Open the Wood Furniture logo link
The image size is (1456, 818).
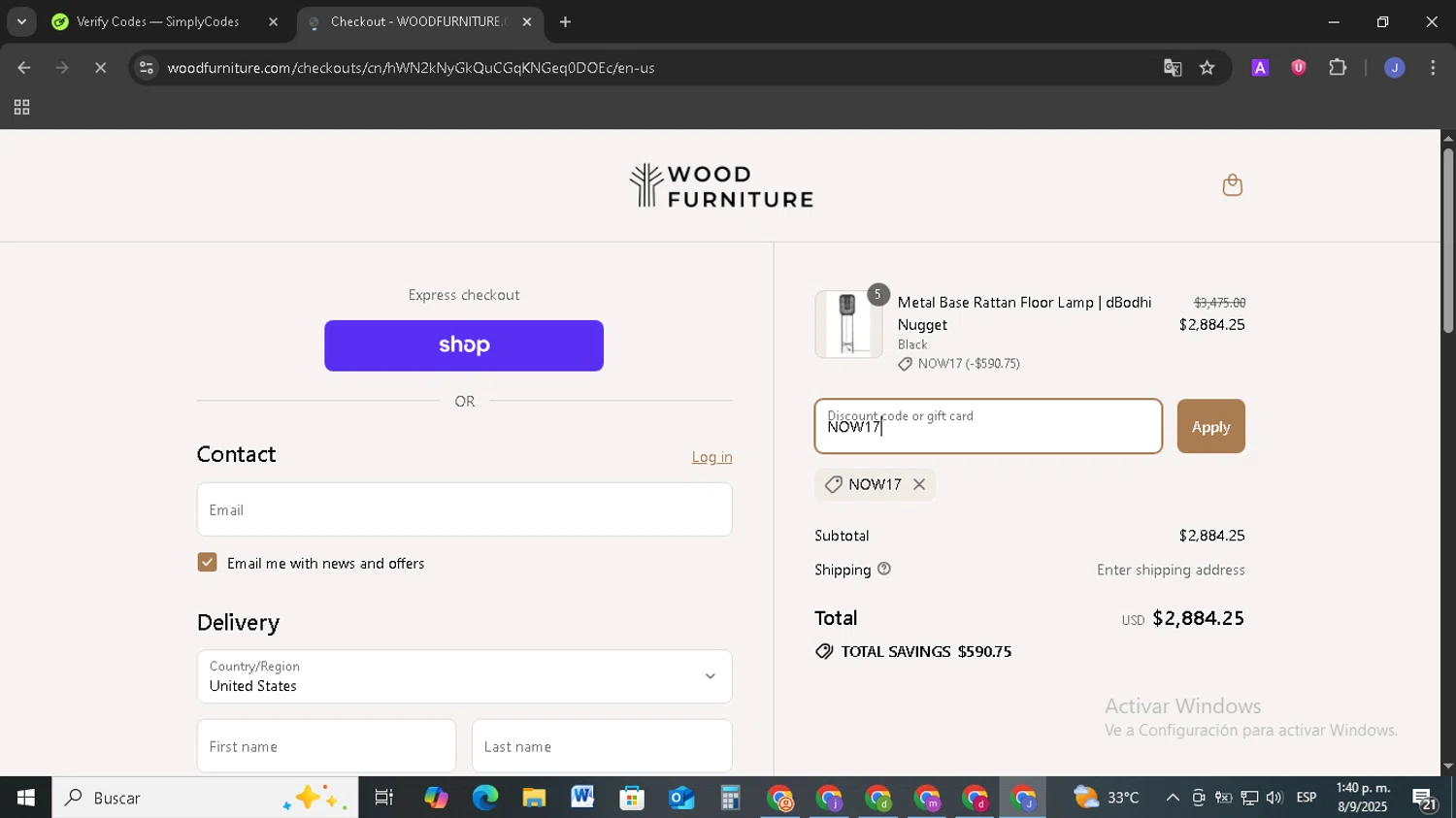(x=721, y=185)
